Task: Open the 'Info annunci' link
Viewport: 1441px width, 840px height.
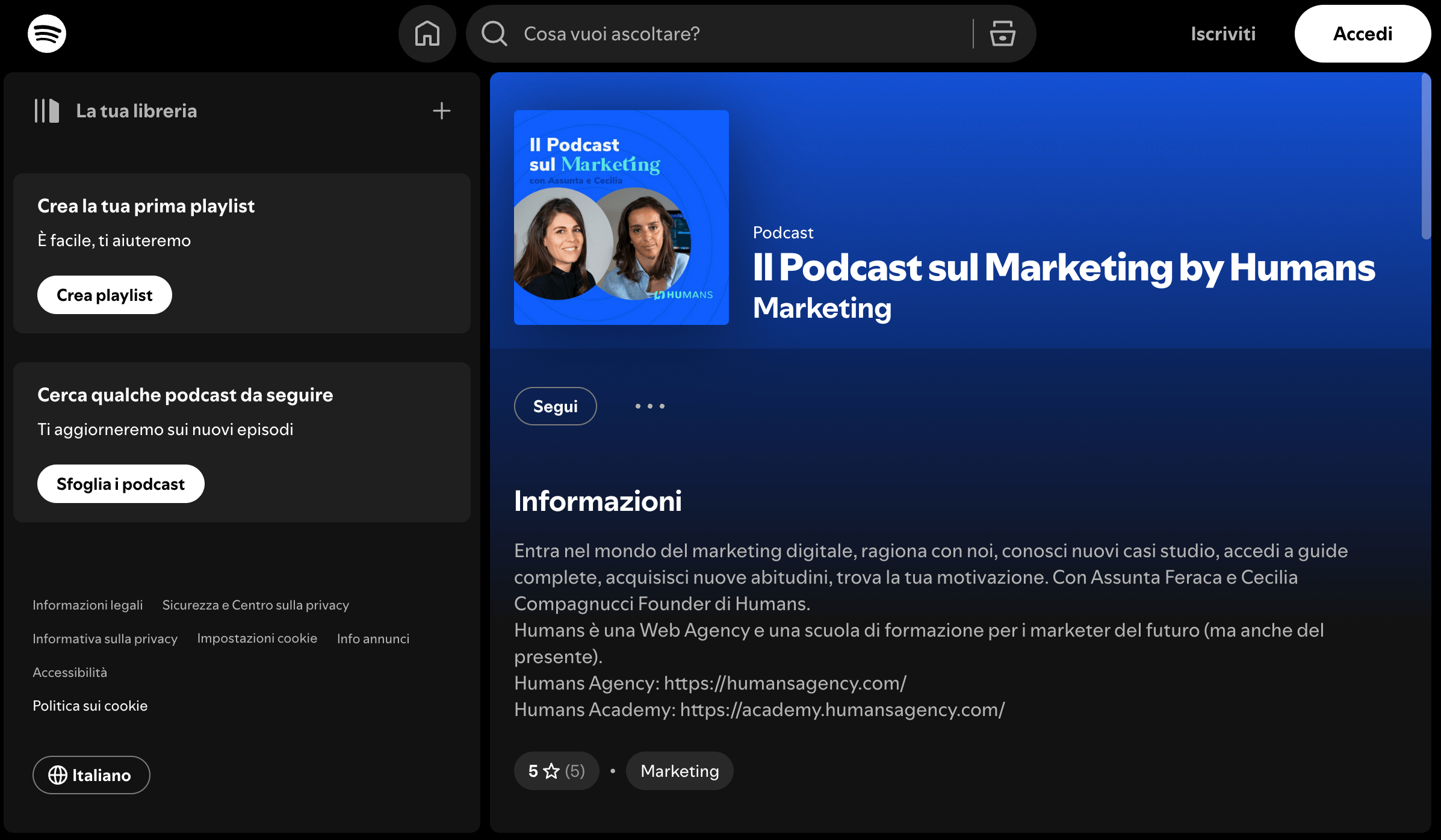Action: point(373,638)
